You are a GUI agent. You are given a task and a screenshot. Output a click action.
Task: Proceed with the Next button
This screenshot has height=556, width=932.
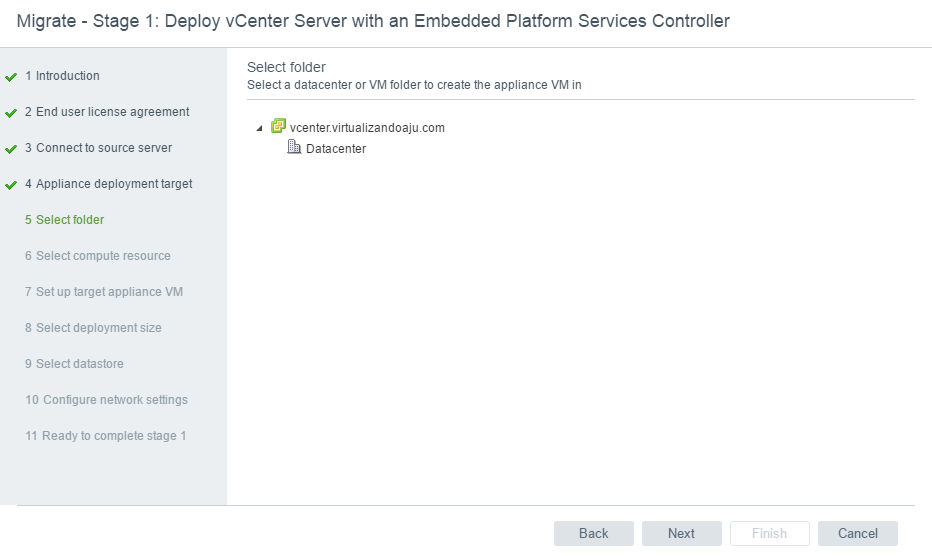681,533
